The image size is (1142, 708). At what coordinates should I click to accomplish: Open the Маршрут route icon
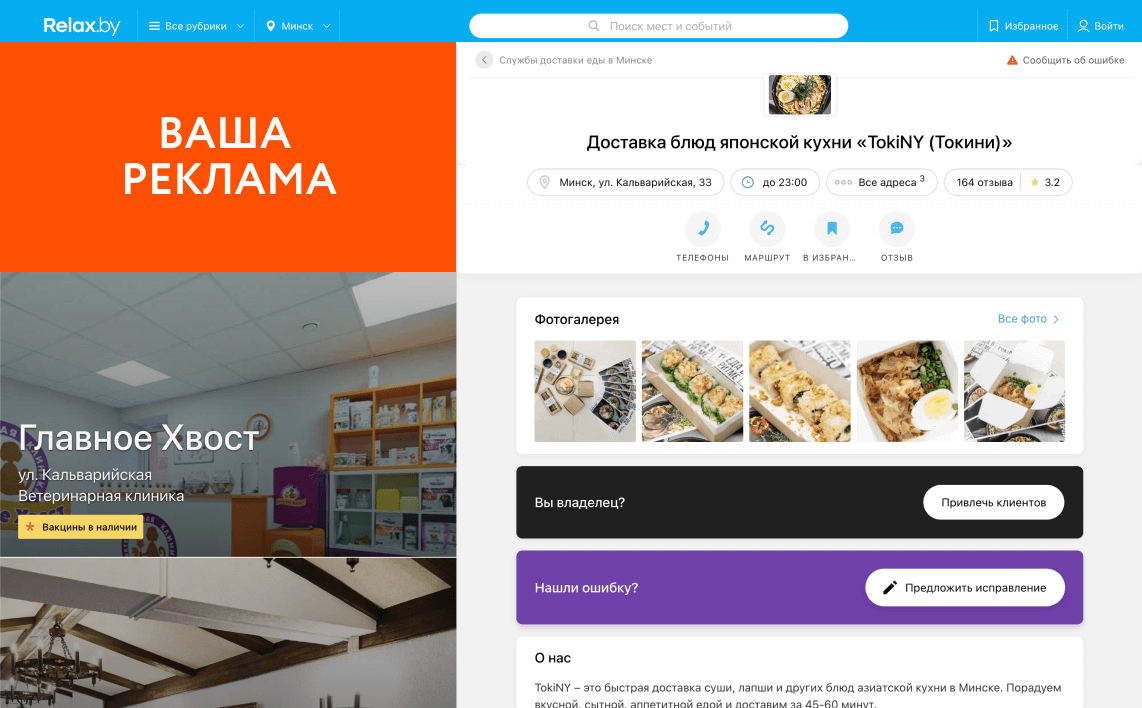pos(767,229)
